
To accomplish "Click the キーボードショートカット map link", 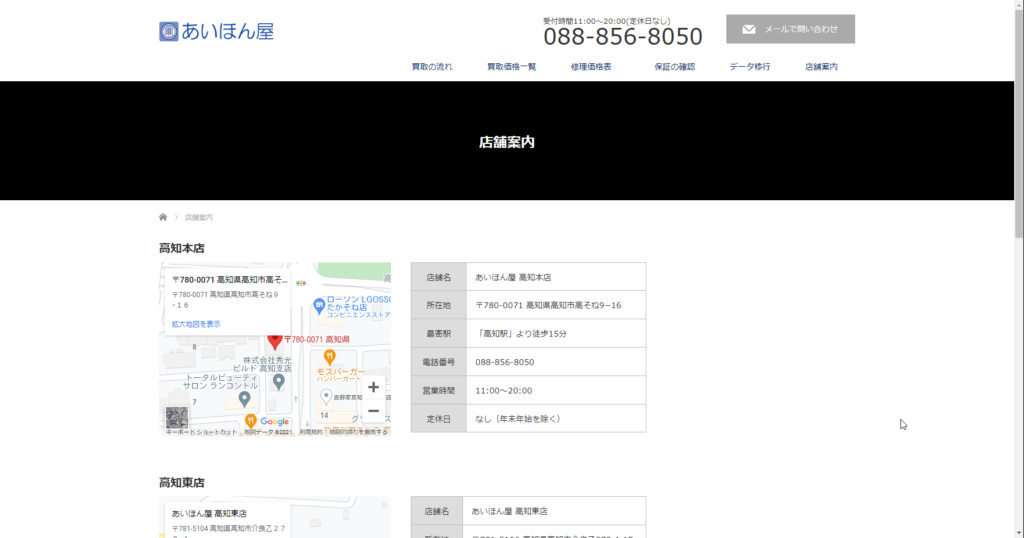I will [201, 432].
